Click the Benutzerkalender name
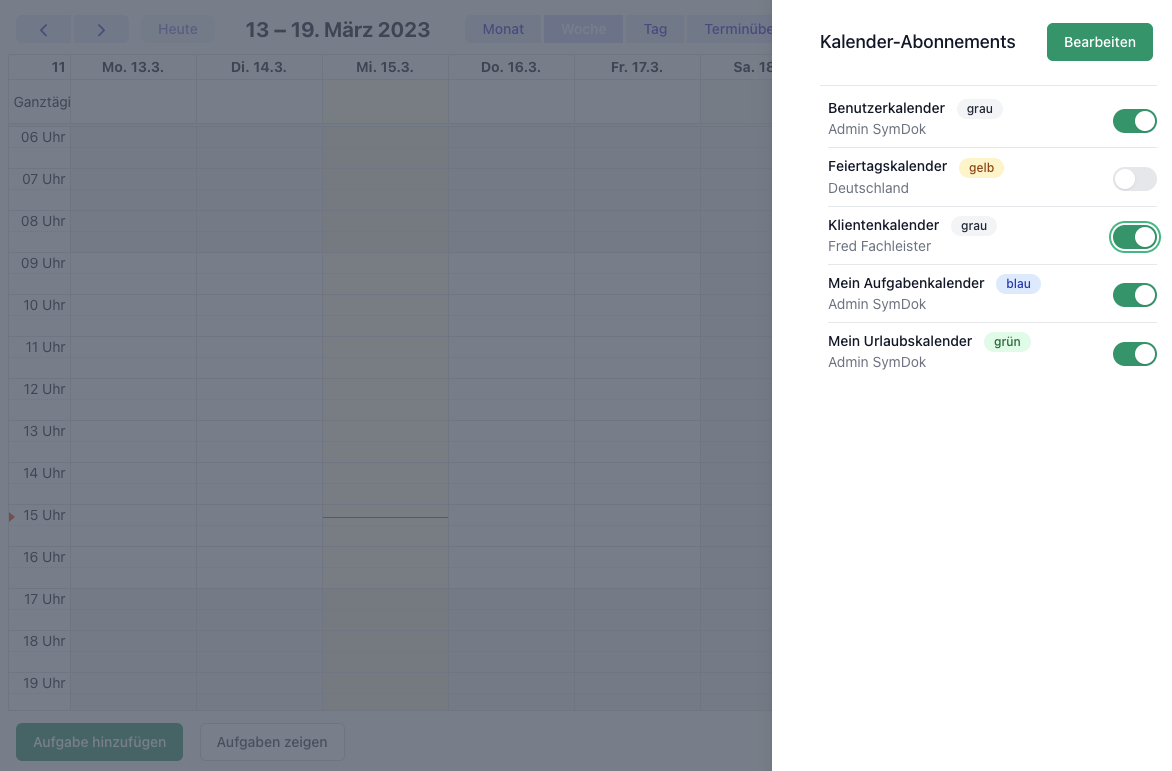Image resolution: width=1172 pixels, height=771 pixels. click(886, 108)
